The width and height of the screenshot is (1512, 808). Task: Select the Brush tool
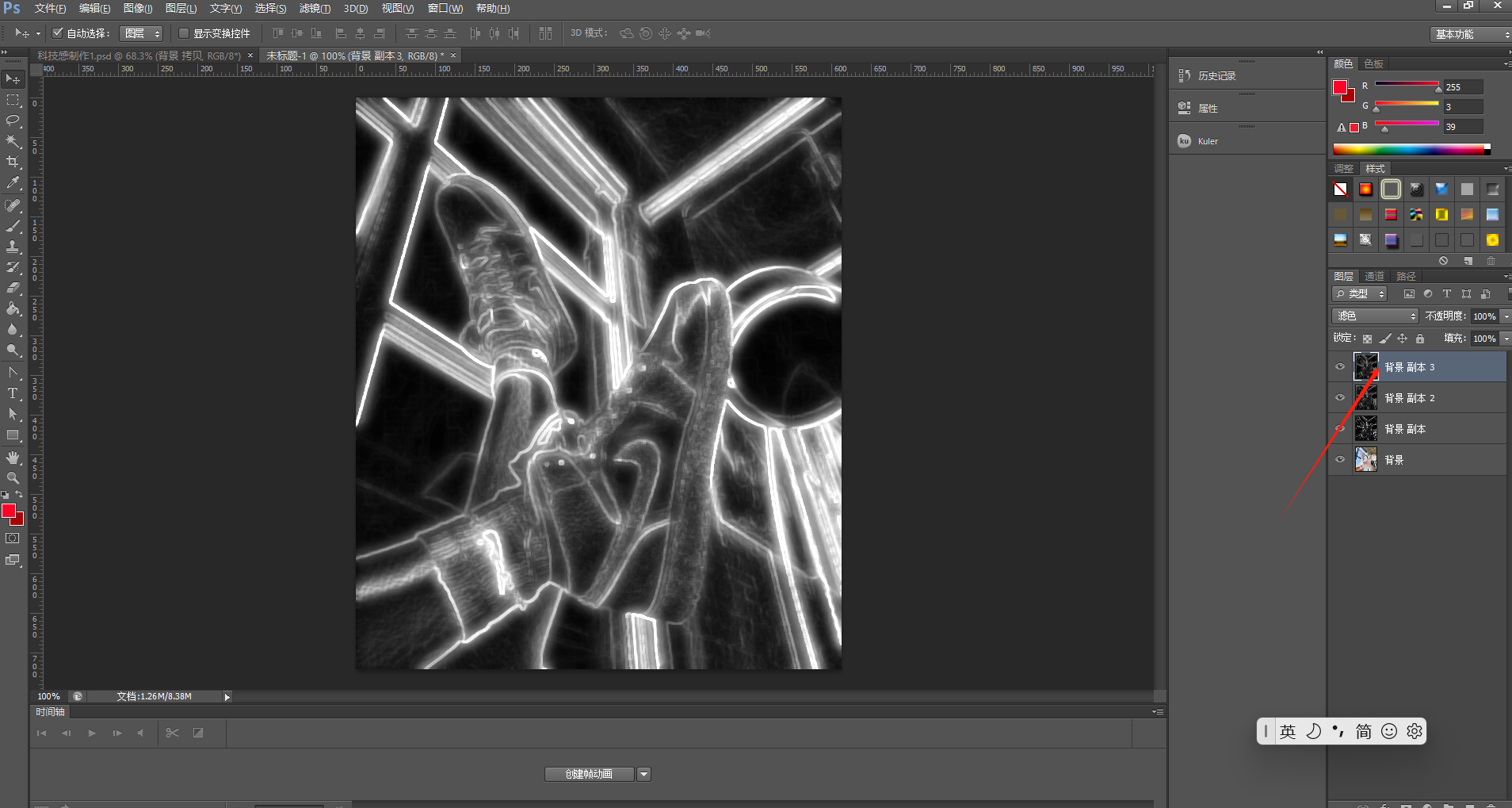click(x=13, y=226)
